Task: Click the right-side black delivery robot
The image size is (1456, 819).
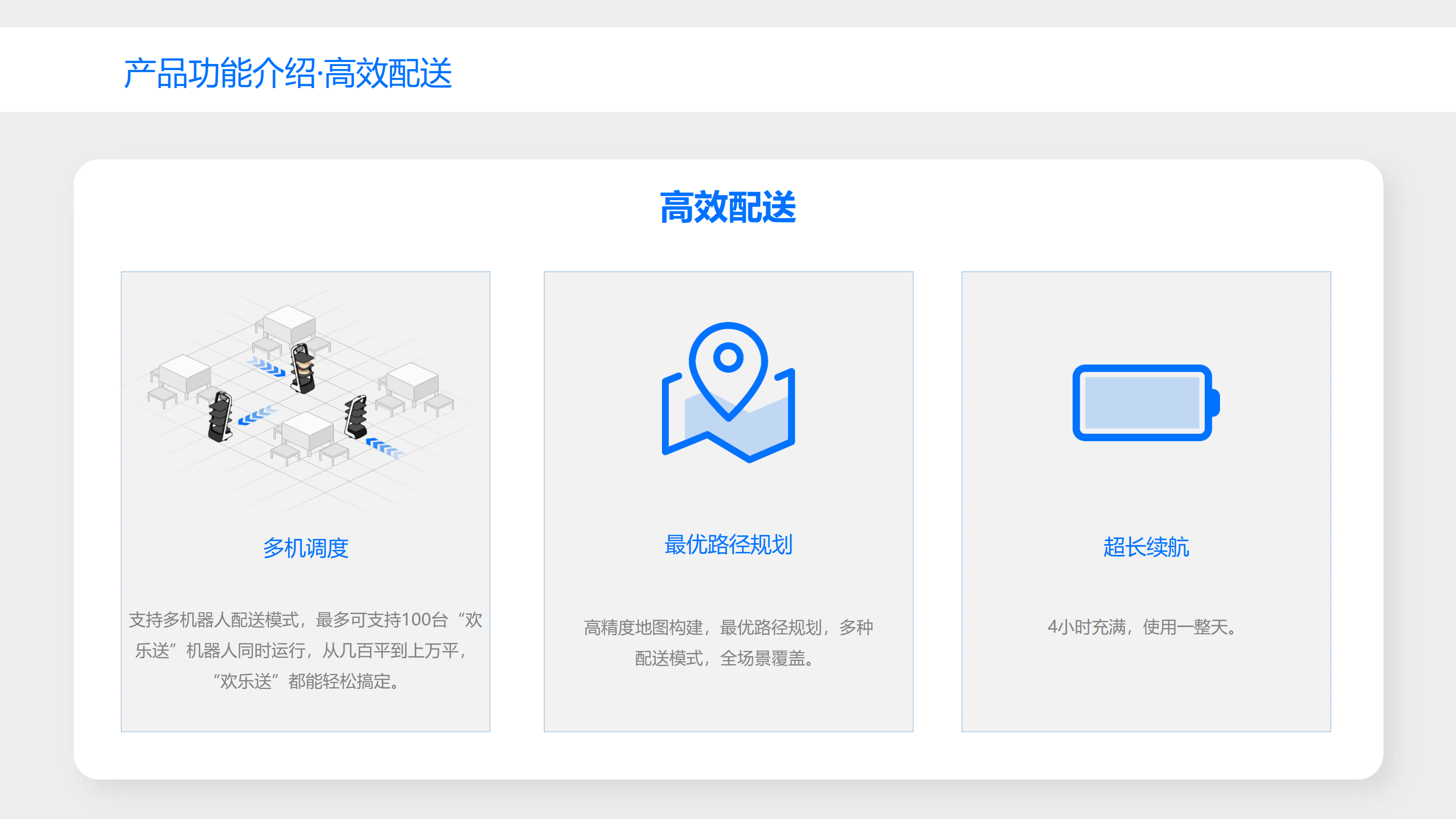Action: 356,417
